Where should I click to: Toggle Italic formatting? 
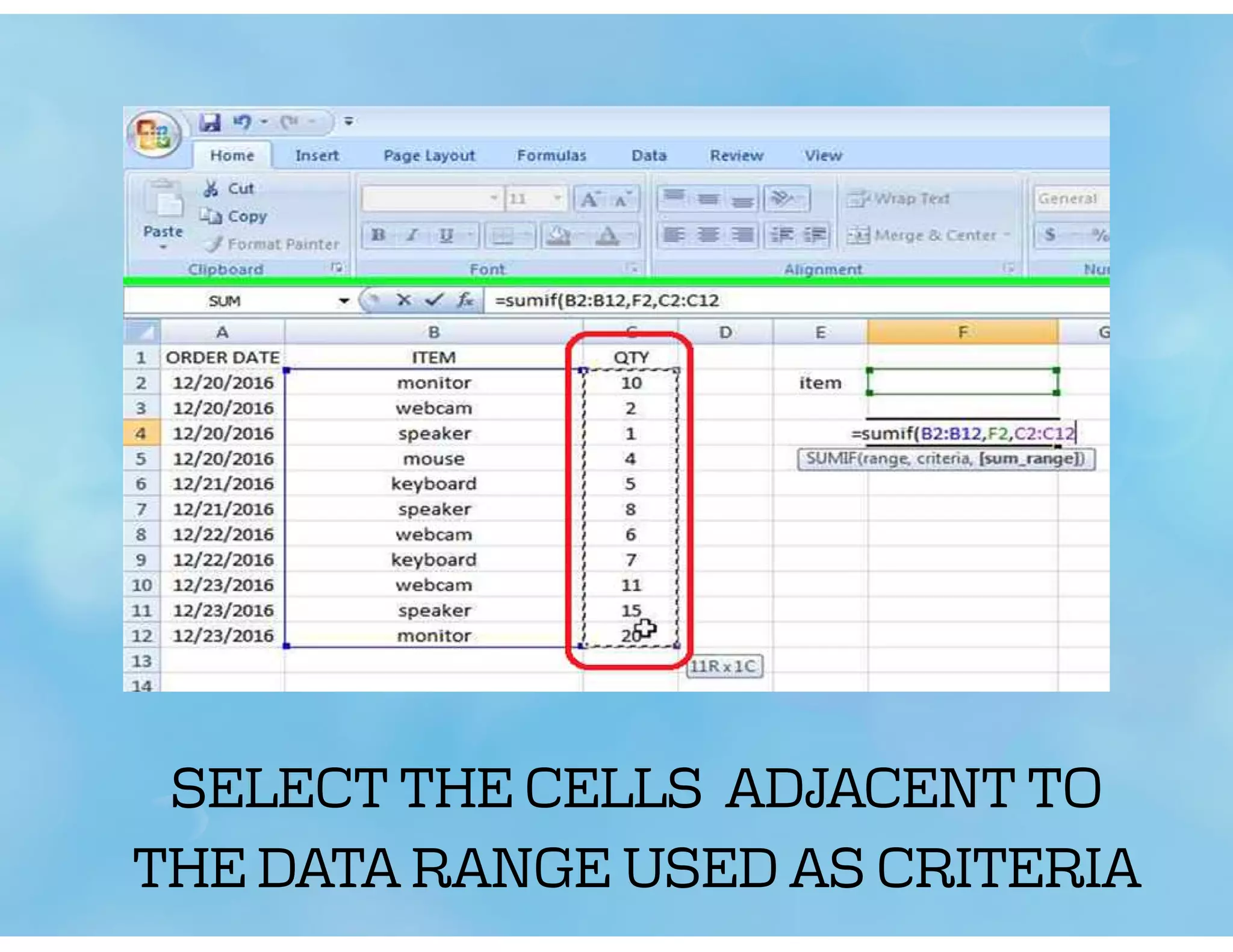[412, 235]
